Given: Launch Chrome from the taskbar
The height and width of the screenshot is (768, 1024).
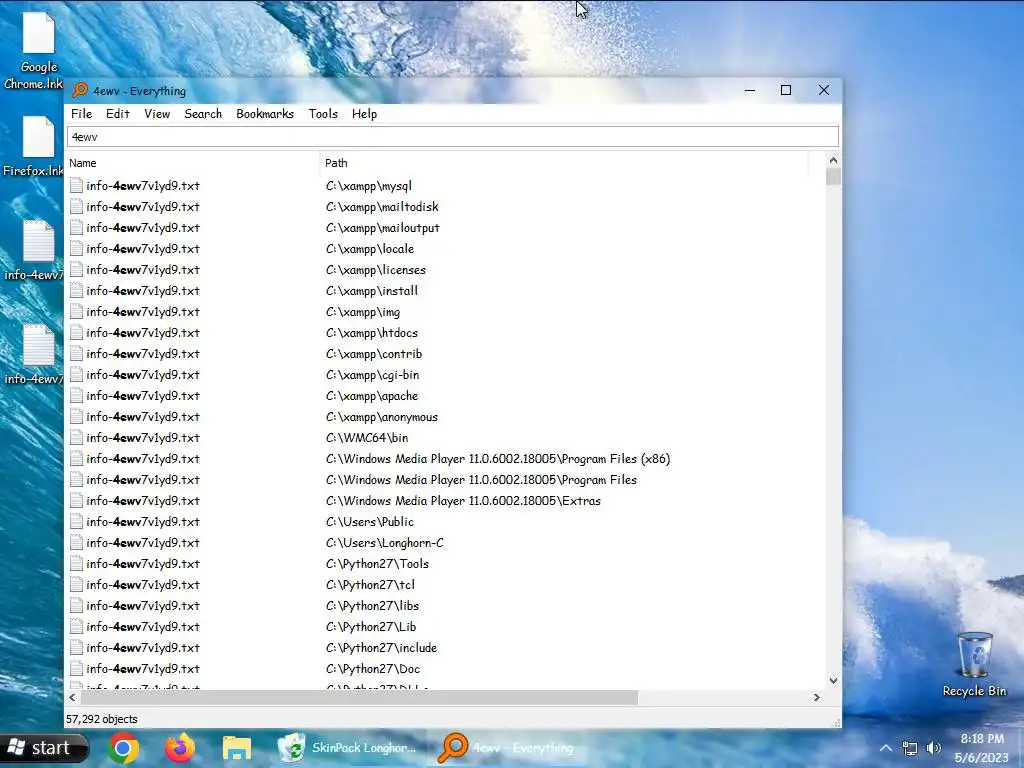Looking at the screenshot, I should pos(123,748).
